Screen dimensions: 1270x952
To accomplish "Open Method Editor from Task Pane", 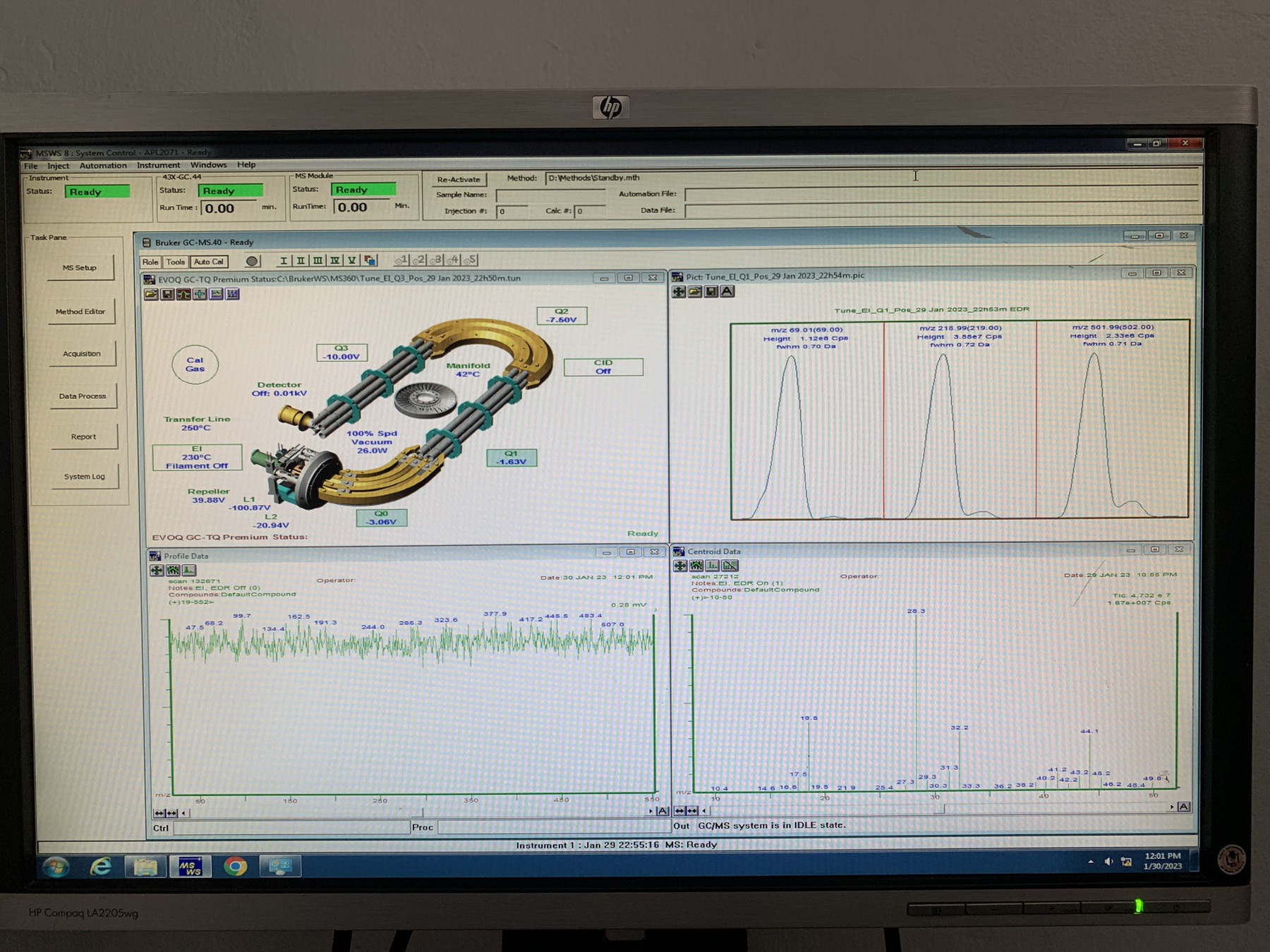I will (80, 312).
